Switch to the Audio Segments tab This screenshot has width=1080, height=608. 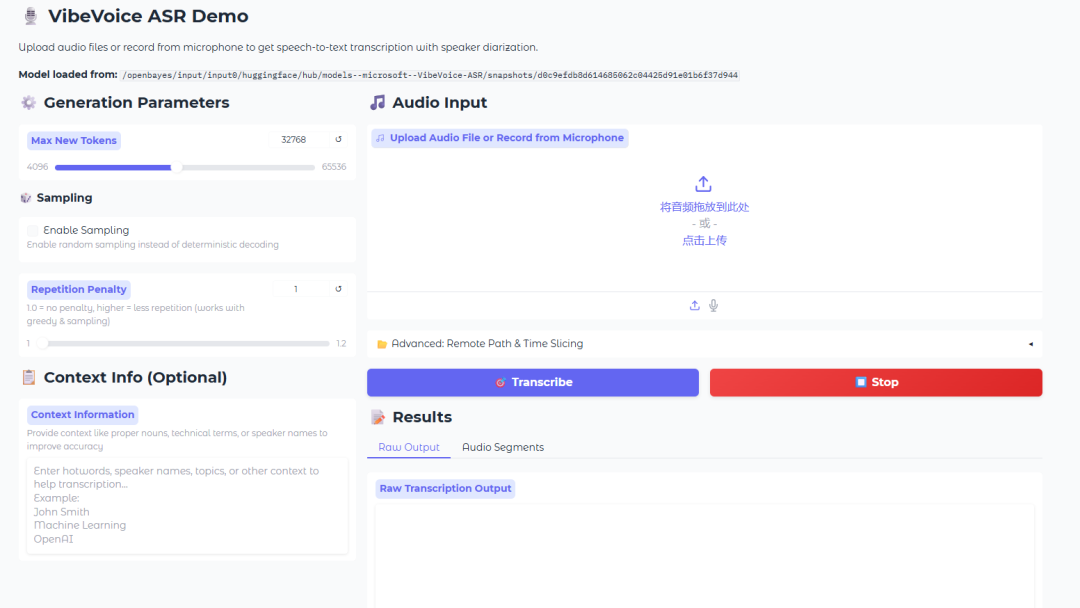pos(503,447)
